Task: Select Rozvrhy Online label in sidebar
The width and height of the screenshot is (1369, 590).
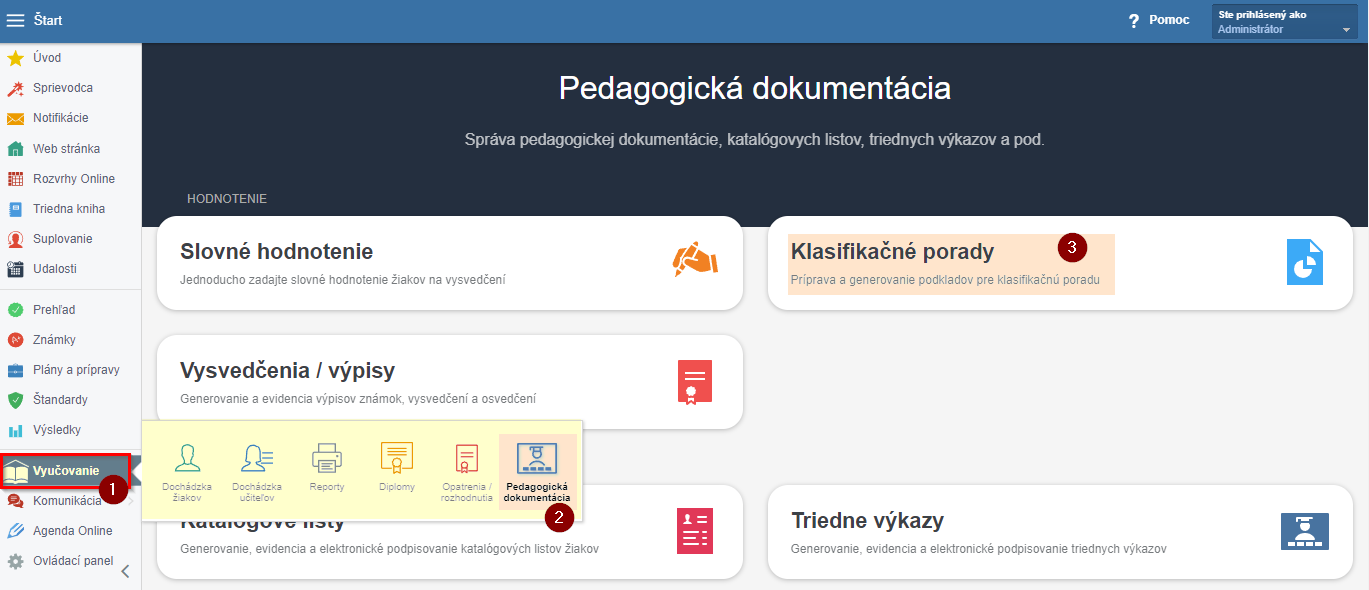Action: [74, 179]
